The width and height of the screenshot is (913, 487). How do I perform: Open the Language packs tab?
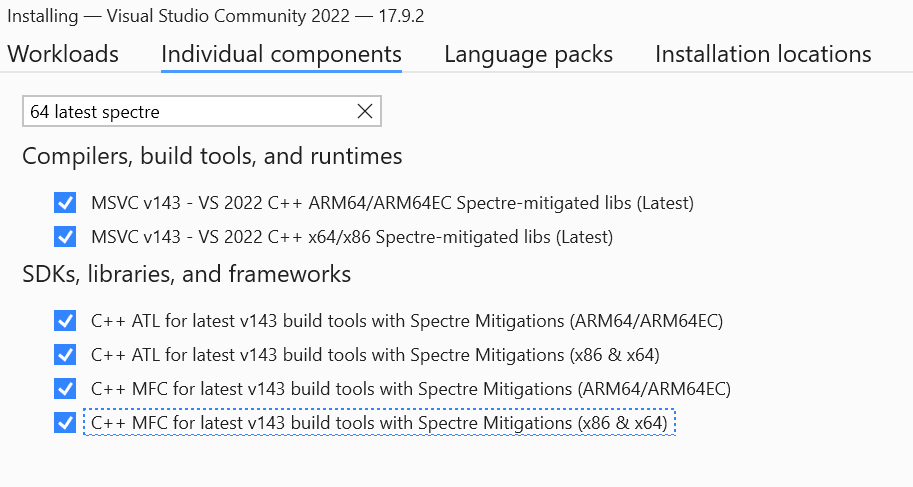tap(528, 54)
